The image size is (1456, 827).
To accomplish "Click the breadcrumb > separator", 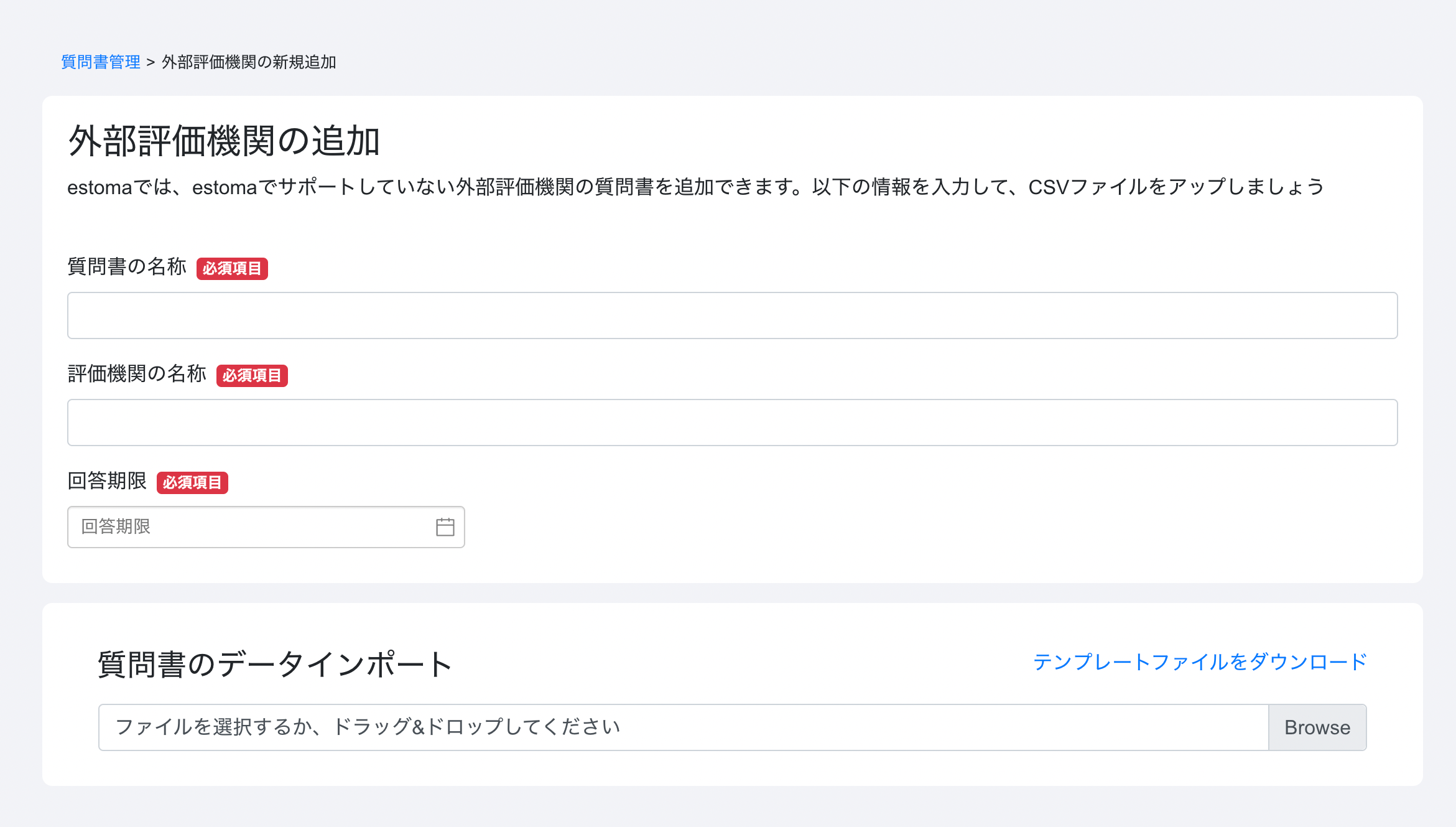I will pos(151,62).
